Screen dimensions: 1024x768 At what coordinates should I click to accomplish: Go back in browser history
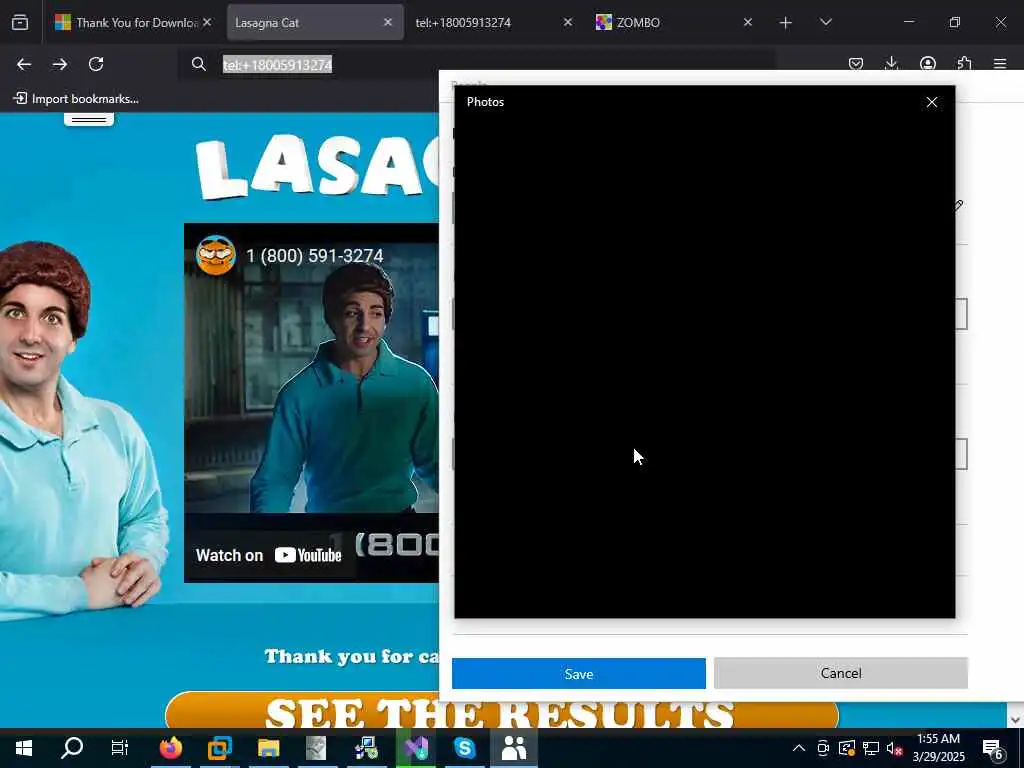click(x=24, y=64)
